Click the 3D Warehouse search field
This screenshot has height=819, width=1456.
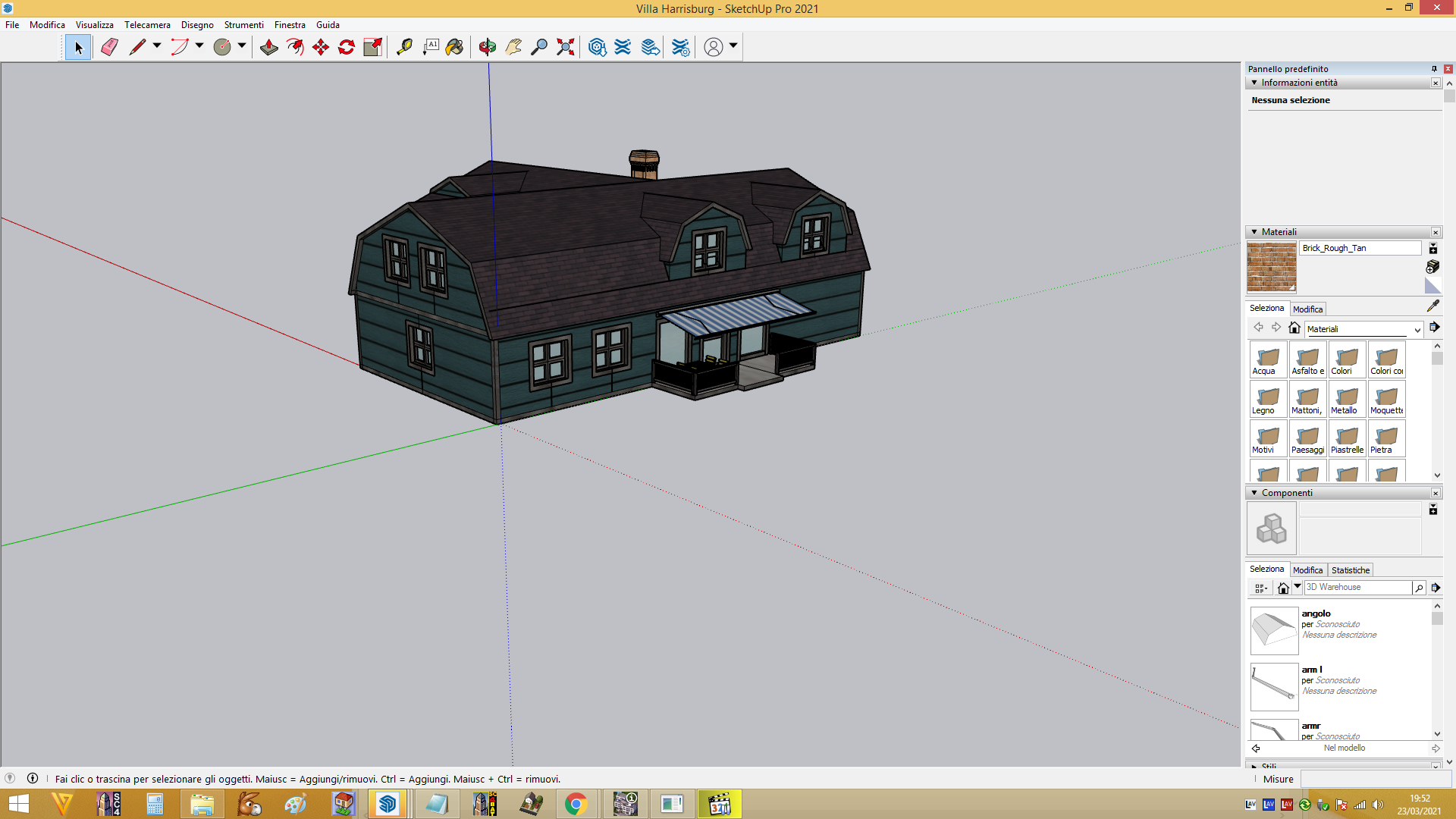(x=1357, y=588)
